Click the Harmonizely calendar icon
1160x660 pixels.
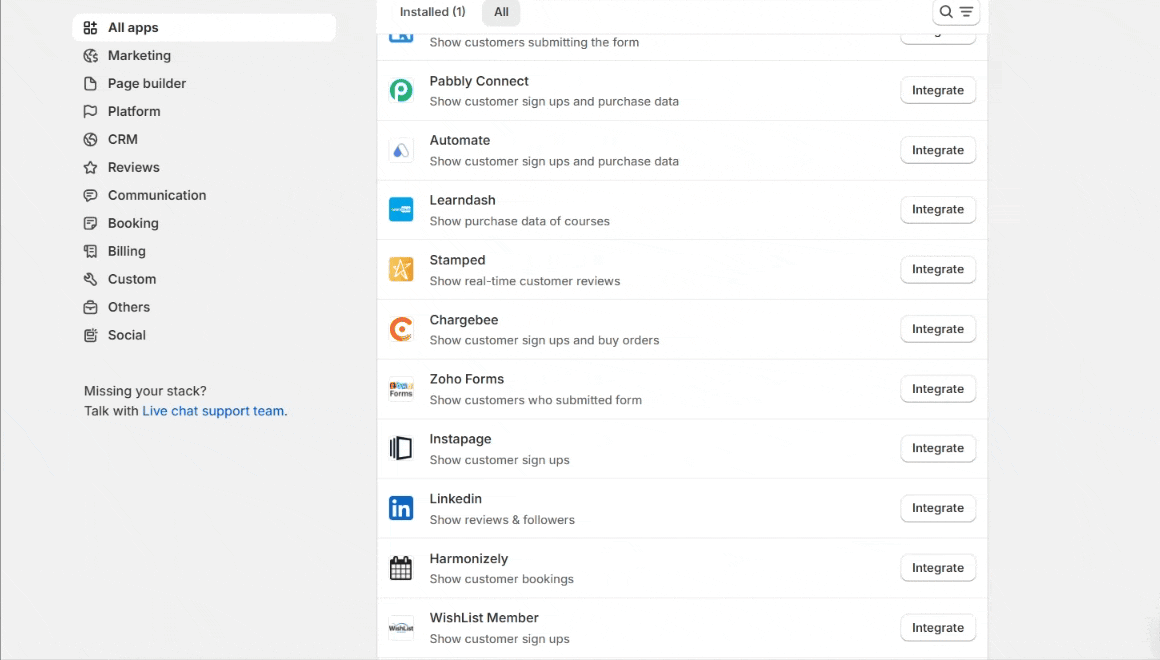401,568
